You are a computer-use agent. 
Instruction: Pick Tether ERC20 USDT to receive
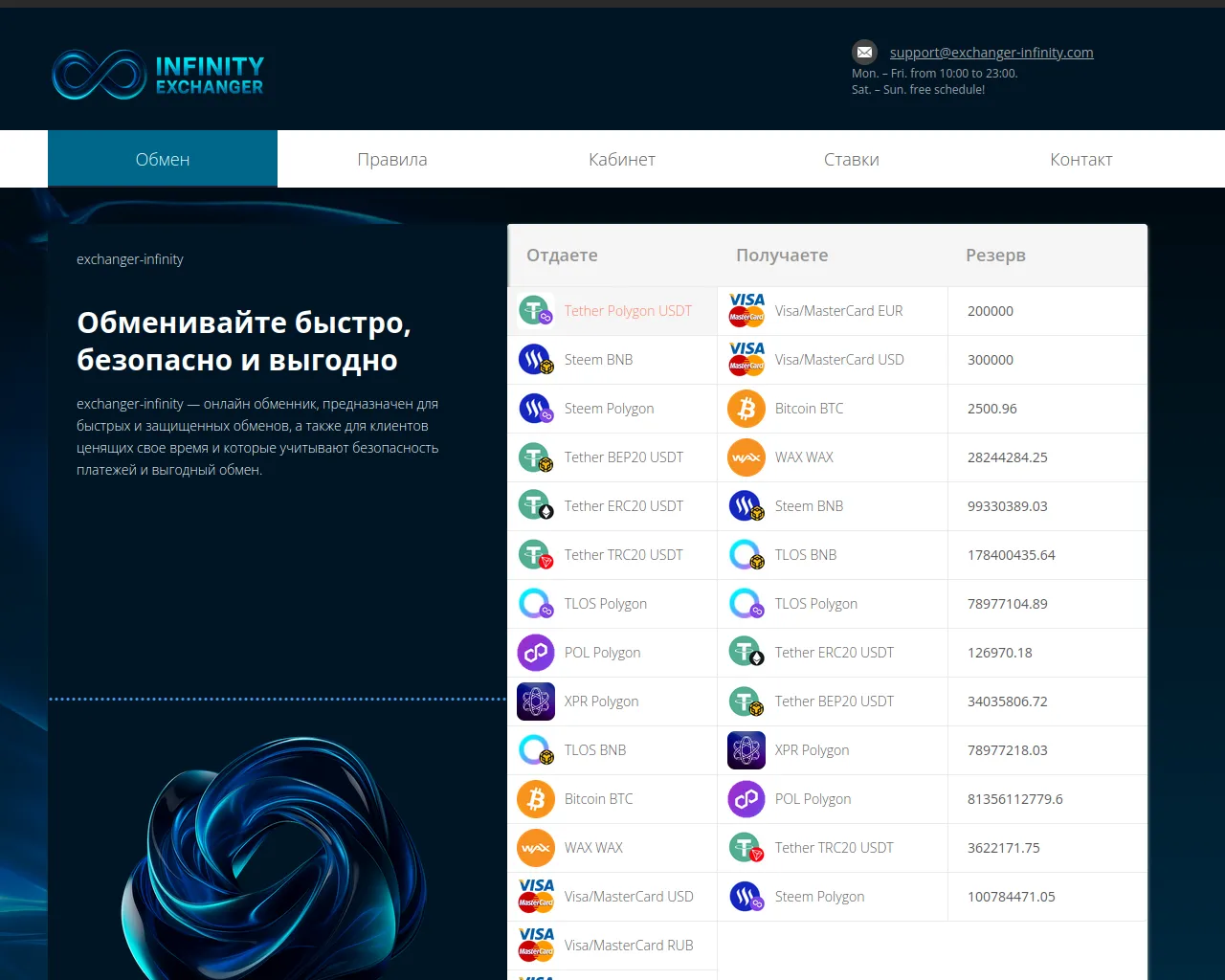[834, 653]
